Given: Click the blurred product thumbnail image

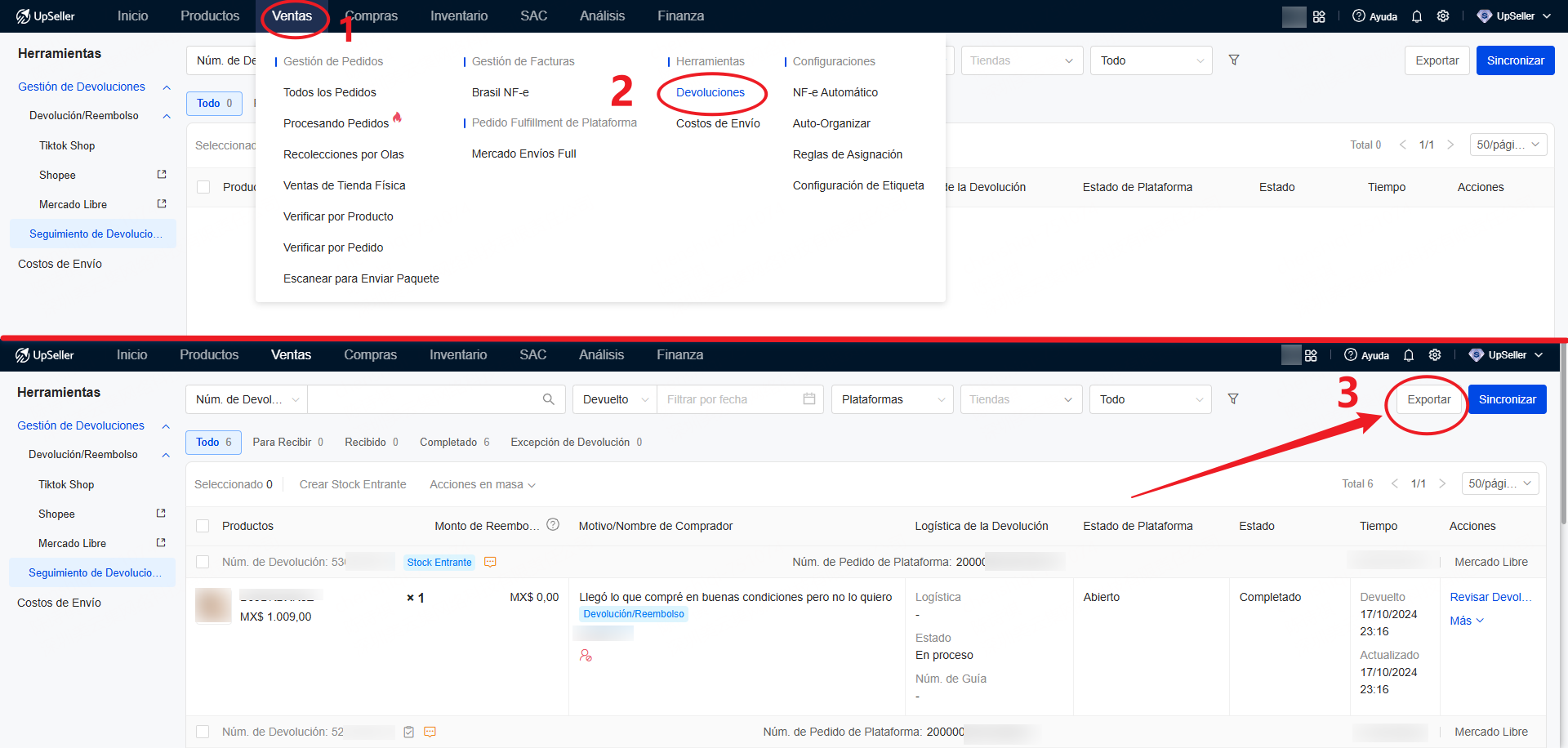Looking at the screenshot, I should [x=213, y=606].
